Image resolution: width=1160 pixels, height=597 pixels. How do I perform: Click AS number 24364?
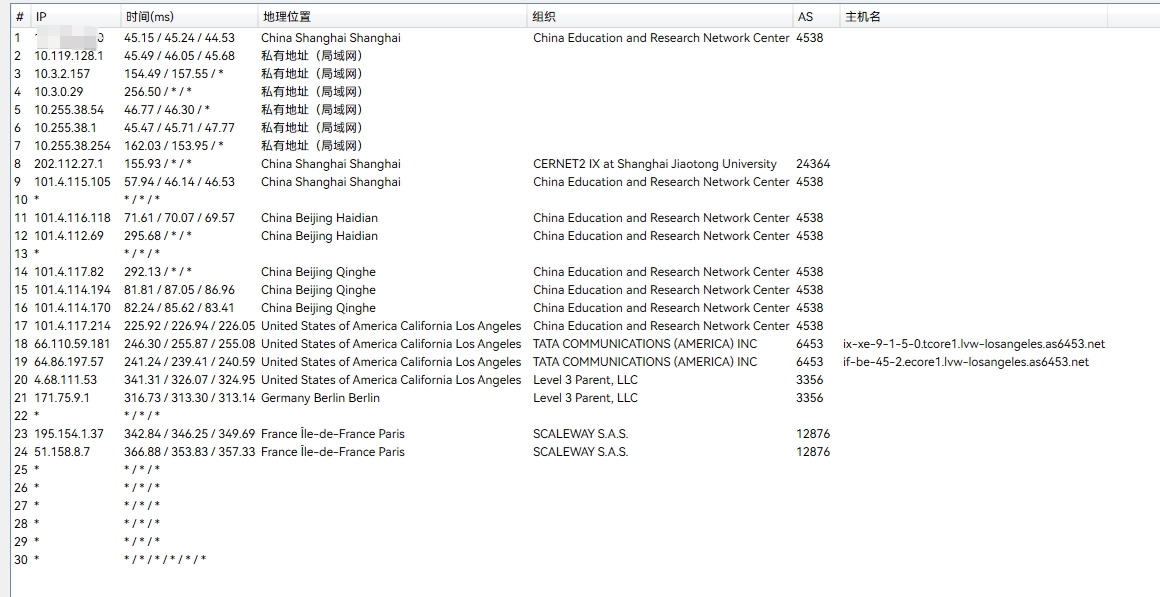coord(812,164)
